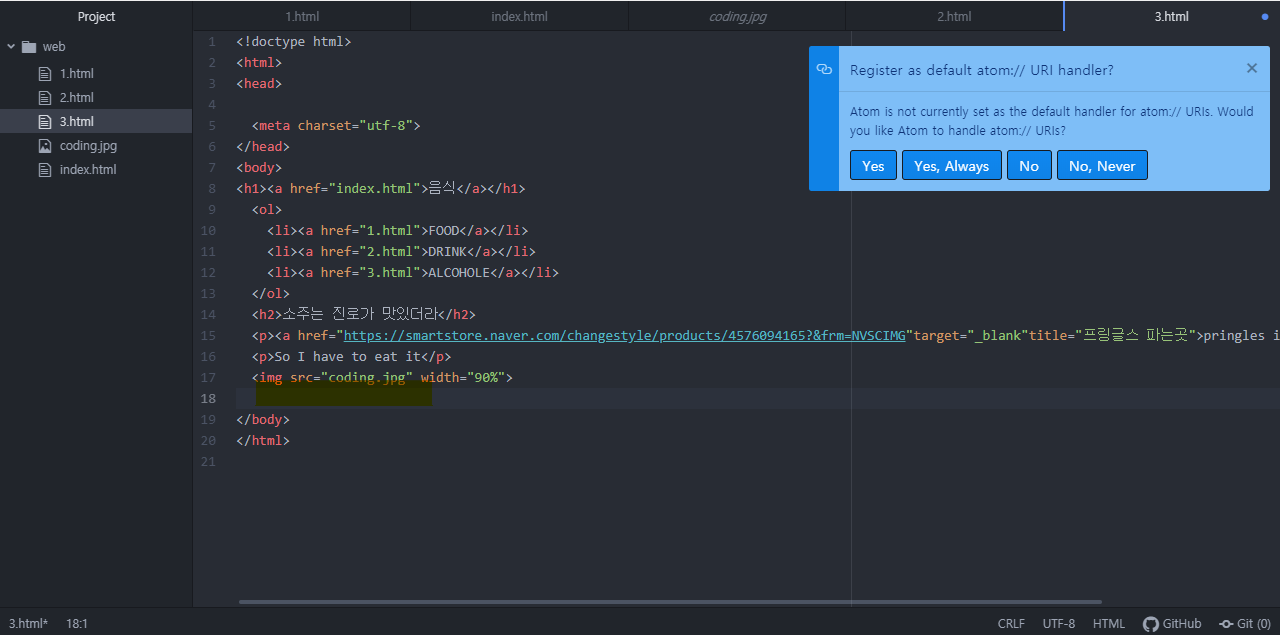Click the Project panel header
This screenshot has height=635, width=1280.
(x=96, y=16)
